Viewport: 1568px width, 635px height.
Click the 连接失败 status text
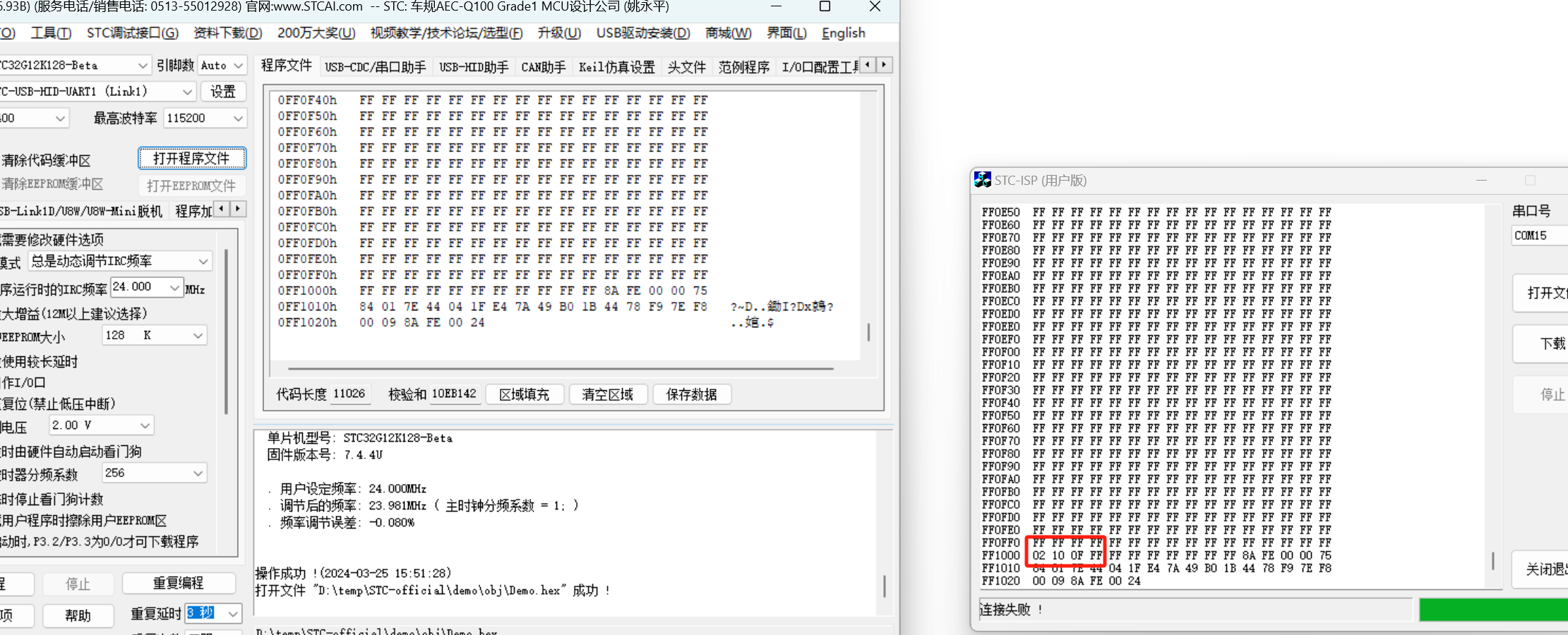click(1011, 610)
